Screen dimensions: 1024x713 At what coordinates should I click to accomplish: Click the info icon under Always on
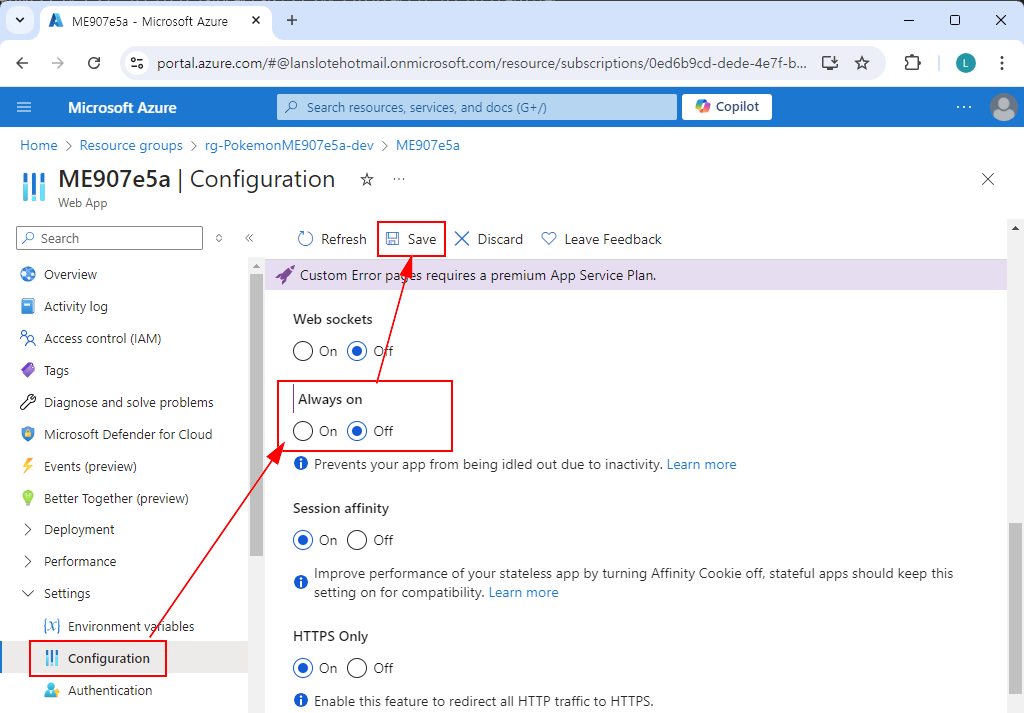[x=301, y=464]
